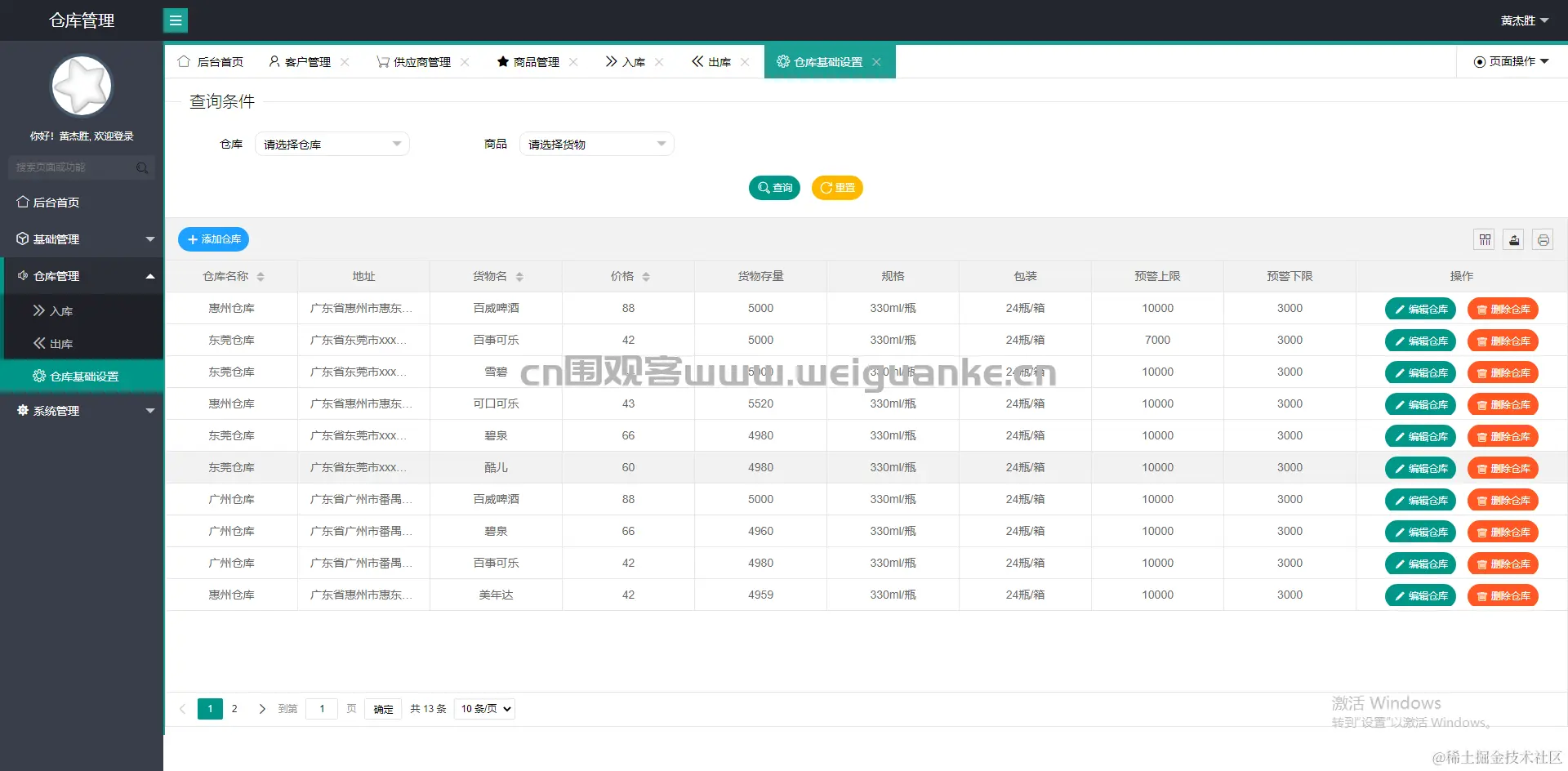Close the 出库 tab
This screenshot has height=771, width=1568.
click(745, 62)
